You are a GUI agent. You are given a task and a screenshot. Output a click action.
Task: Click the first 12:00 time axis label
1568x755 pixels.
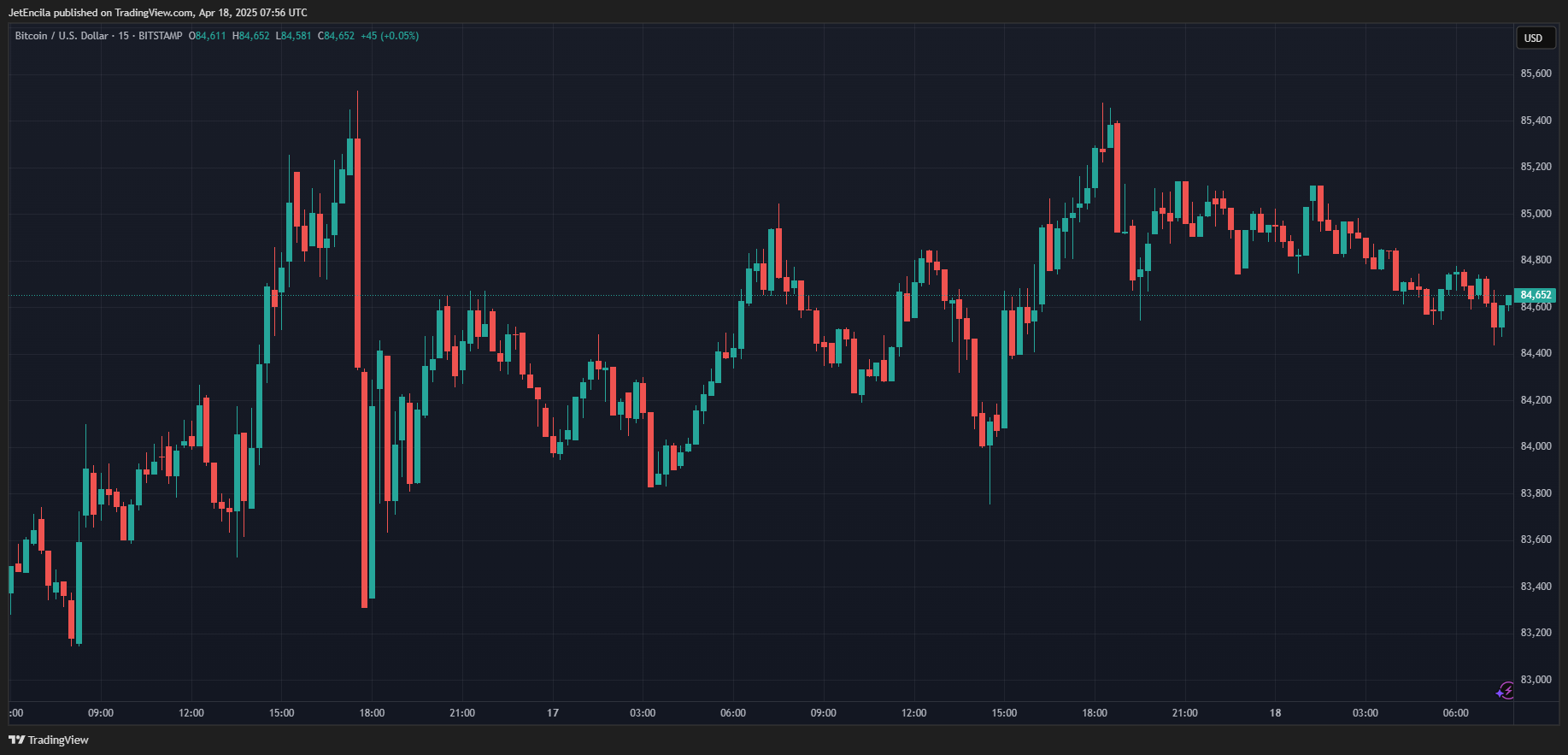click(191, 713)
